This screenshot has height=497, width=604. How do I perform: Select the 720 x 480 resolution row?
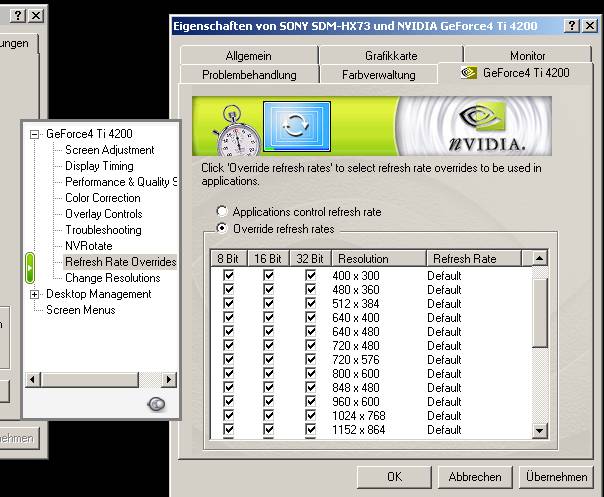(x=371, y=346)
